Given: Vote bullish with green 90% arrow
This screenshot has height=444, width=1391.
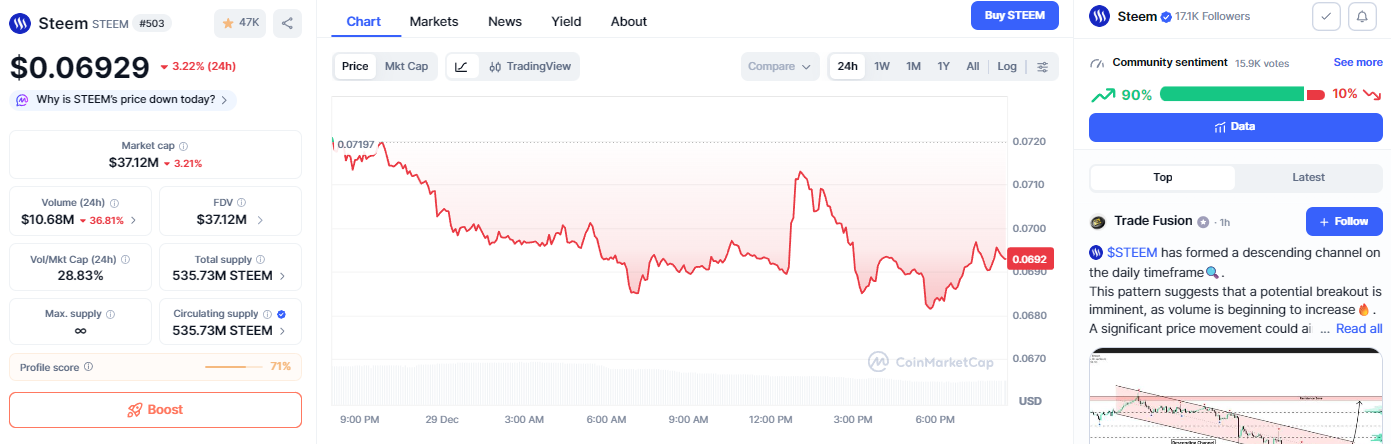Looking at the screenshot, I should [x=1103, y=95].
